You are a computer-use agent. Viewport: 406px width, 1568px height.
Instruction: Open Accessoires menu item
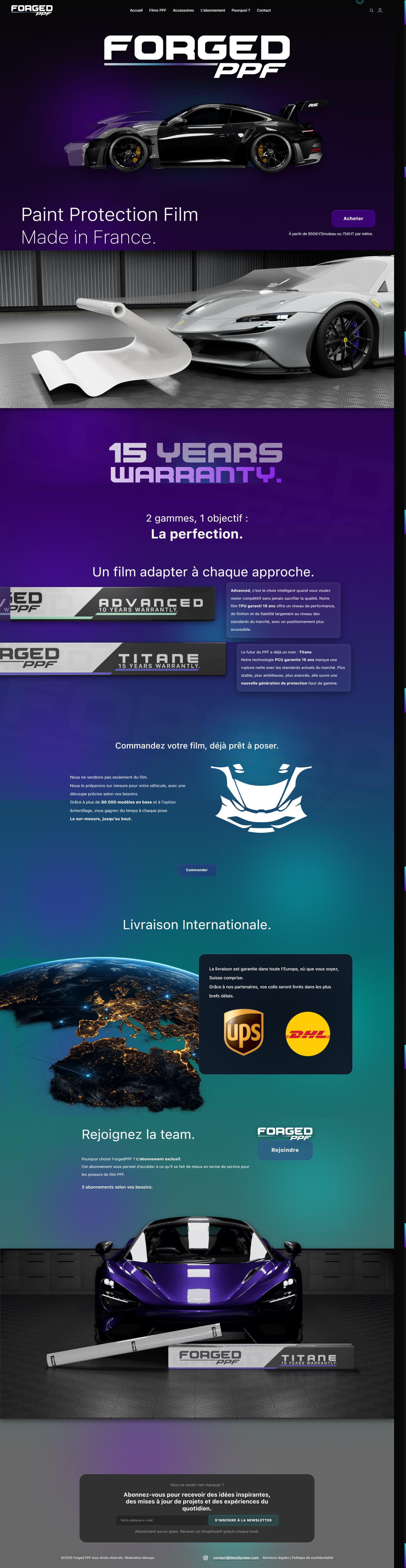[183, 10]
